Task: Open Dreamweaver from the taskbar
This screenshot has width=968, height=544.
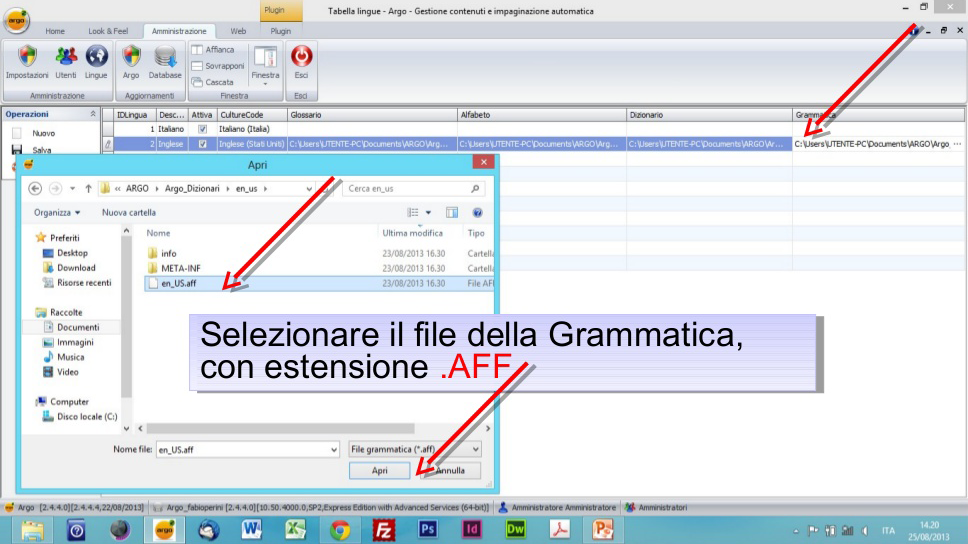Action: tap(515, 530)
